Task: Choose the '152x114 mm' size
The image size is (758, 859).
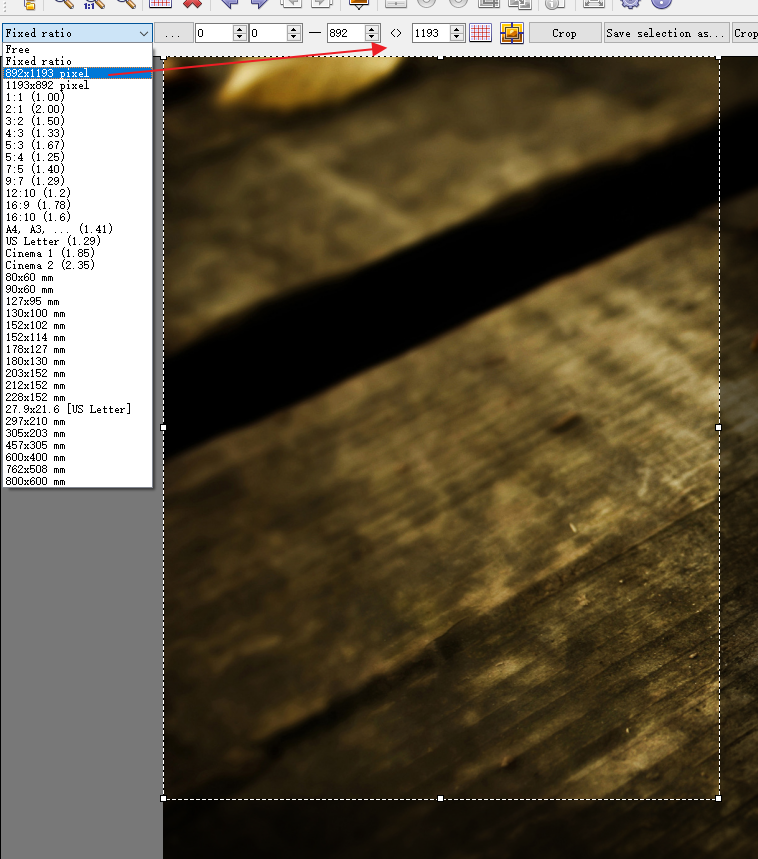Action: 77,337
